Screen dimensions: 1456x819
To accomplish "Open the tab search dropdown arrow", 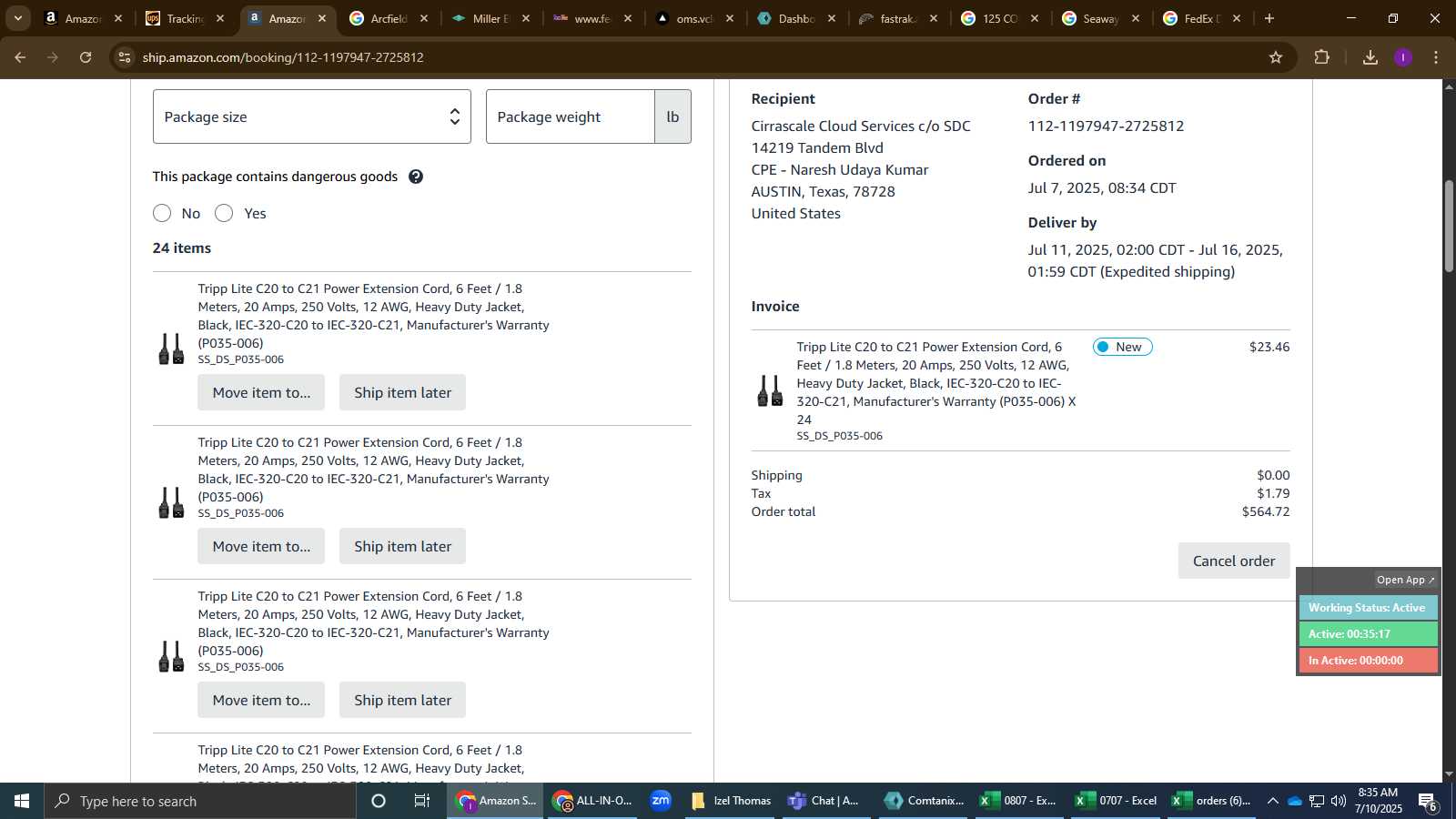I will point(17,18).
